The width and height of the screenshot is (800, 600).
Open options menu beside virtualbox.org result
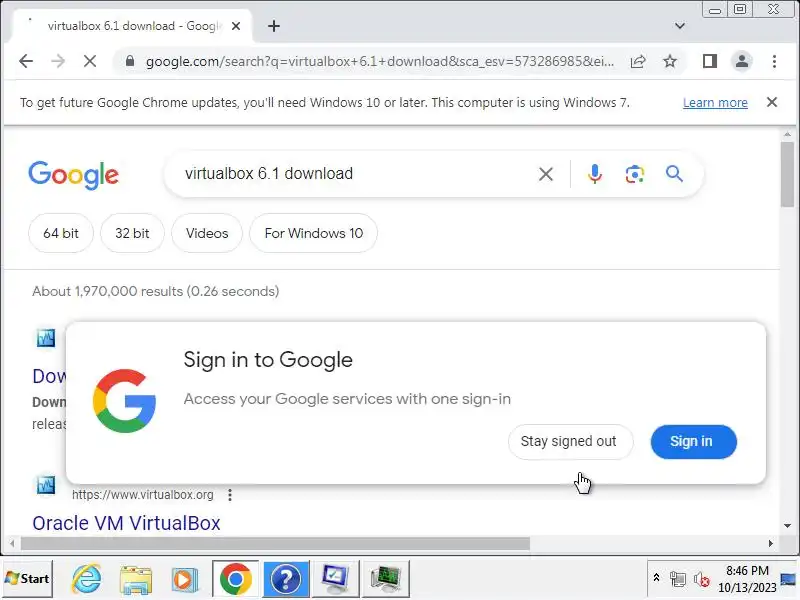(x=230, y=494)
